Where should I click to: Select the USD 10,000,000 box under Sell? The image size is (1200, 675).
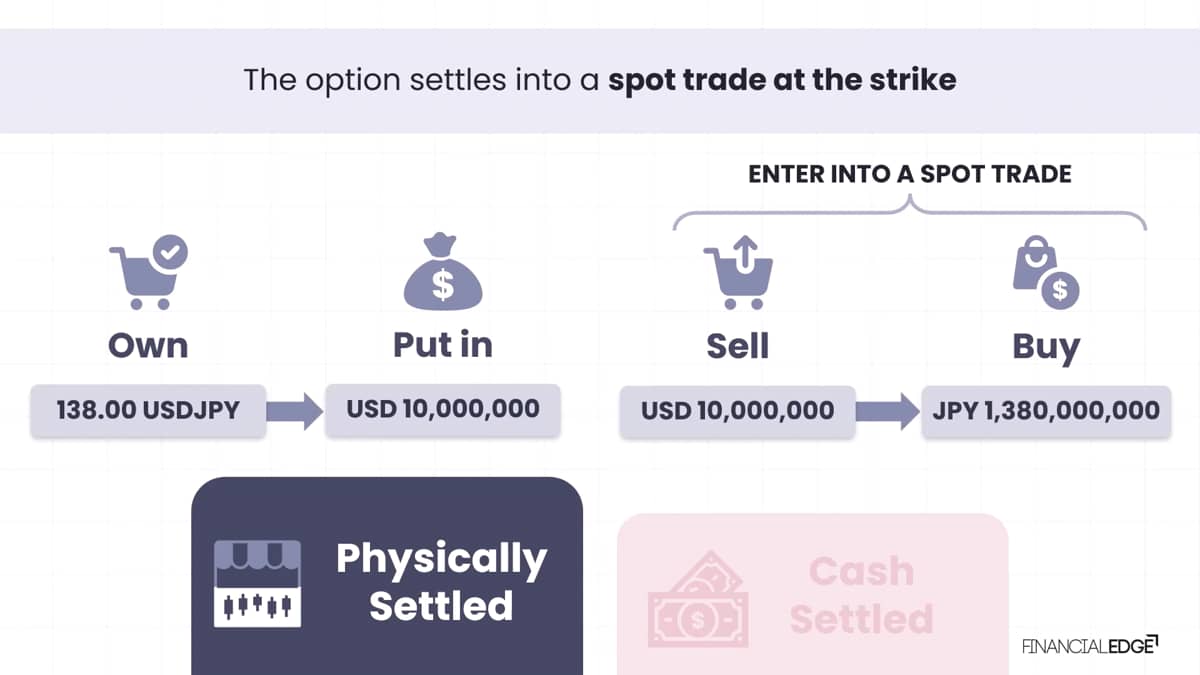coord(738,410)
